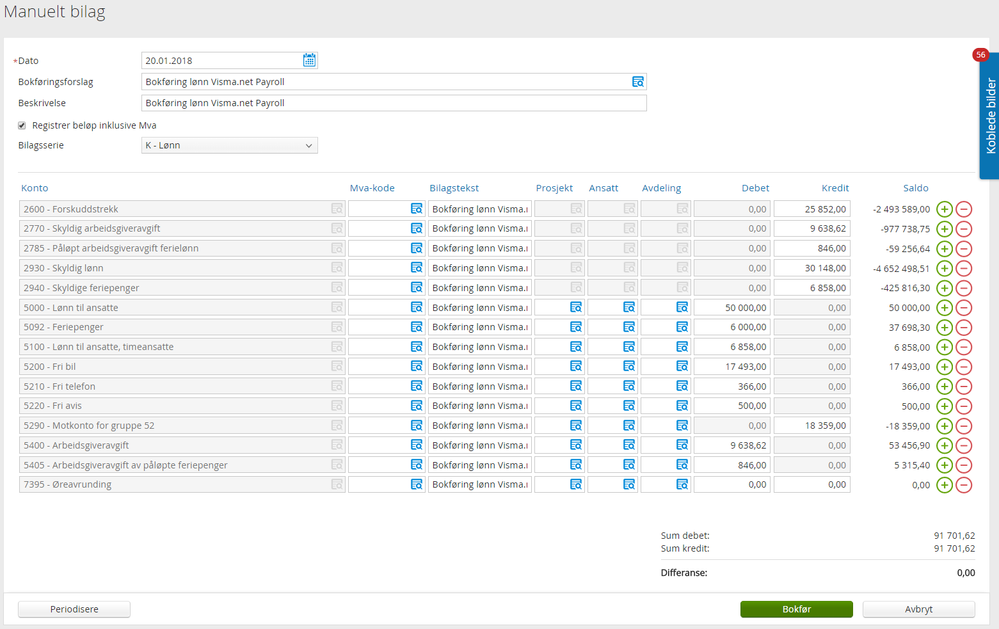999x629 pixels.
Task: Open the Koblede bilder side tab
Action: (x=989, y=115)
